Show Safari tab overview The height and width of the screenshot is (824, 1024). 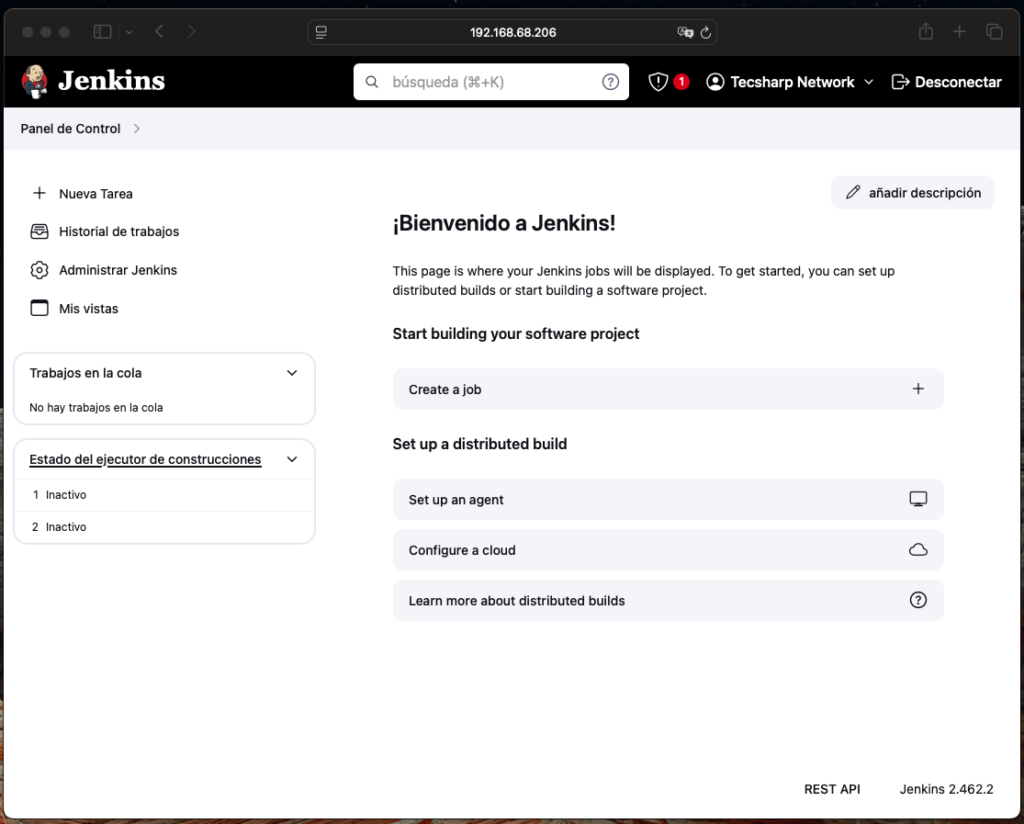(993, 31)
